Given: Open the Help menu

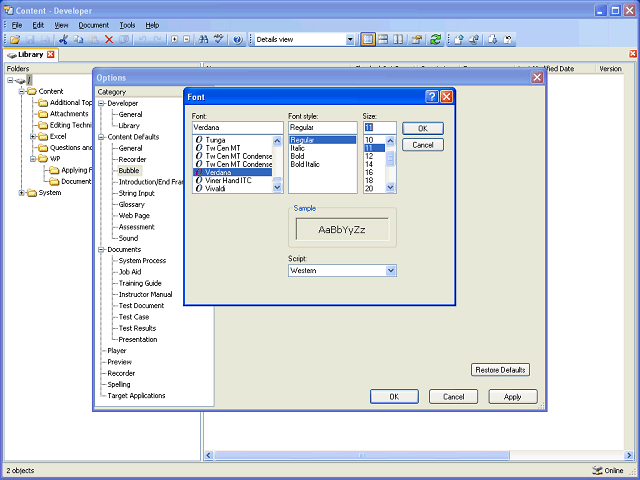Looking at the screenshot, I should pos(152,25).
